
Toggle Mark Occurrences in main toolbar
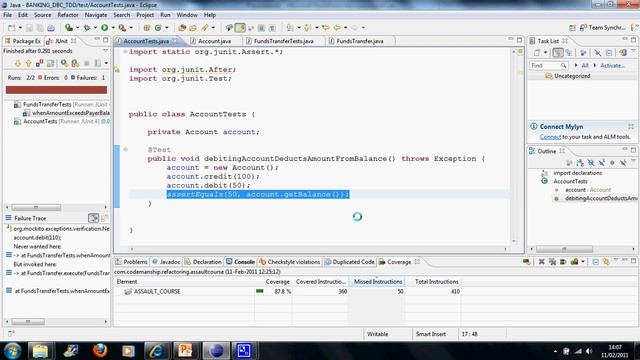click(x=240, y=28)
